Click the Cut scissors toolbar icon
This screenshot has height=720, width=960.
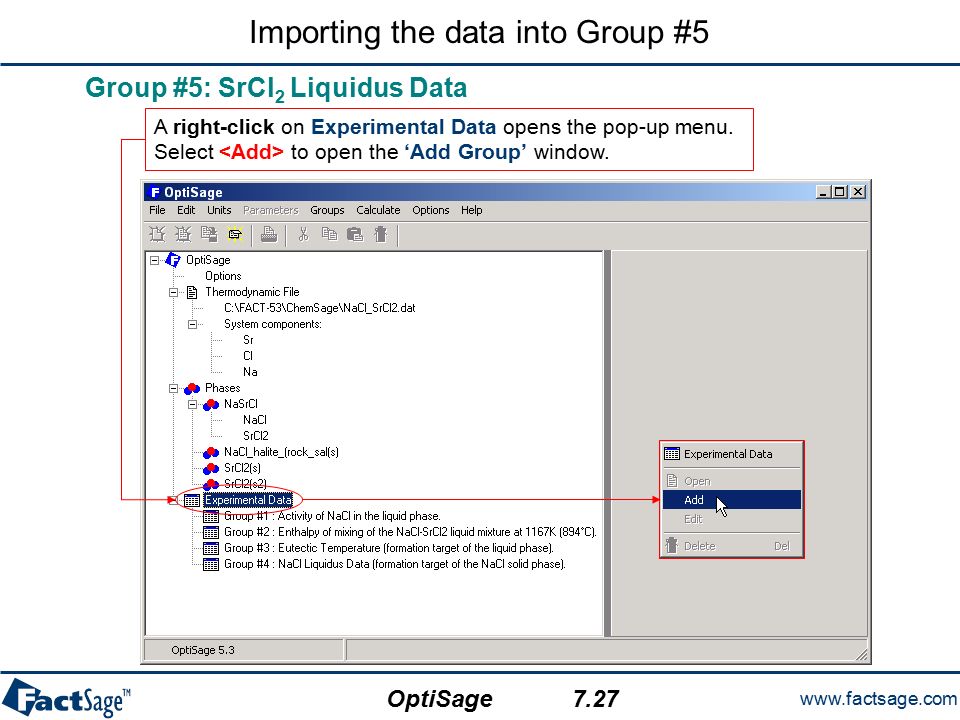303,234
